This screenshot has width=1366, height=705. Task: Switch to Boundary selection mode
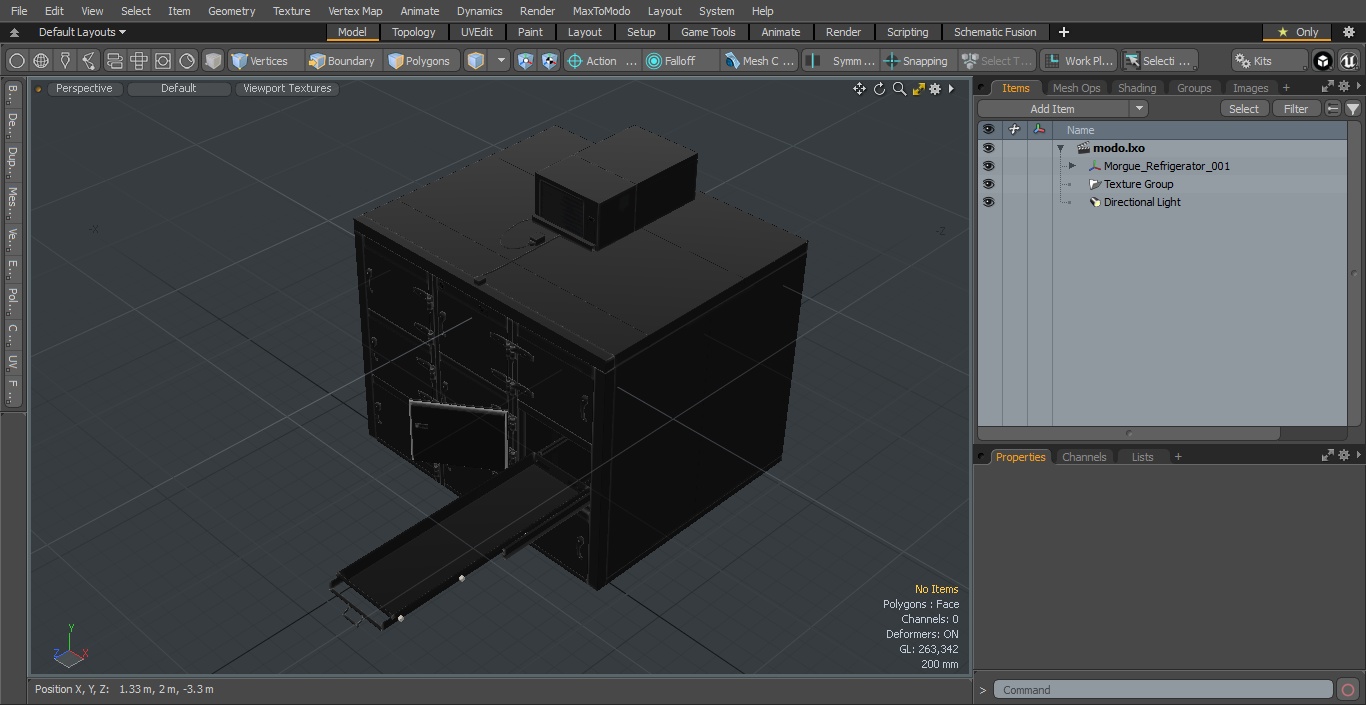click(343, 61)
